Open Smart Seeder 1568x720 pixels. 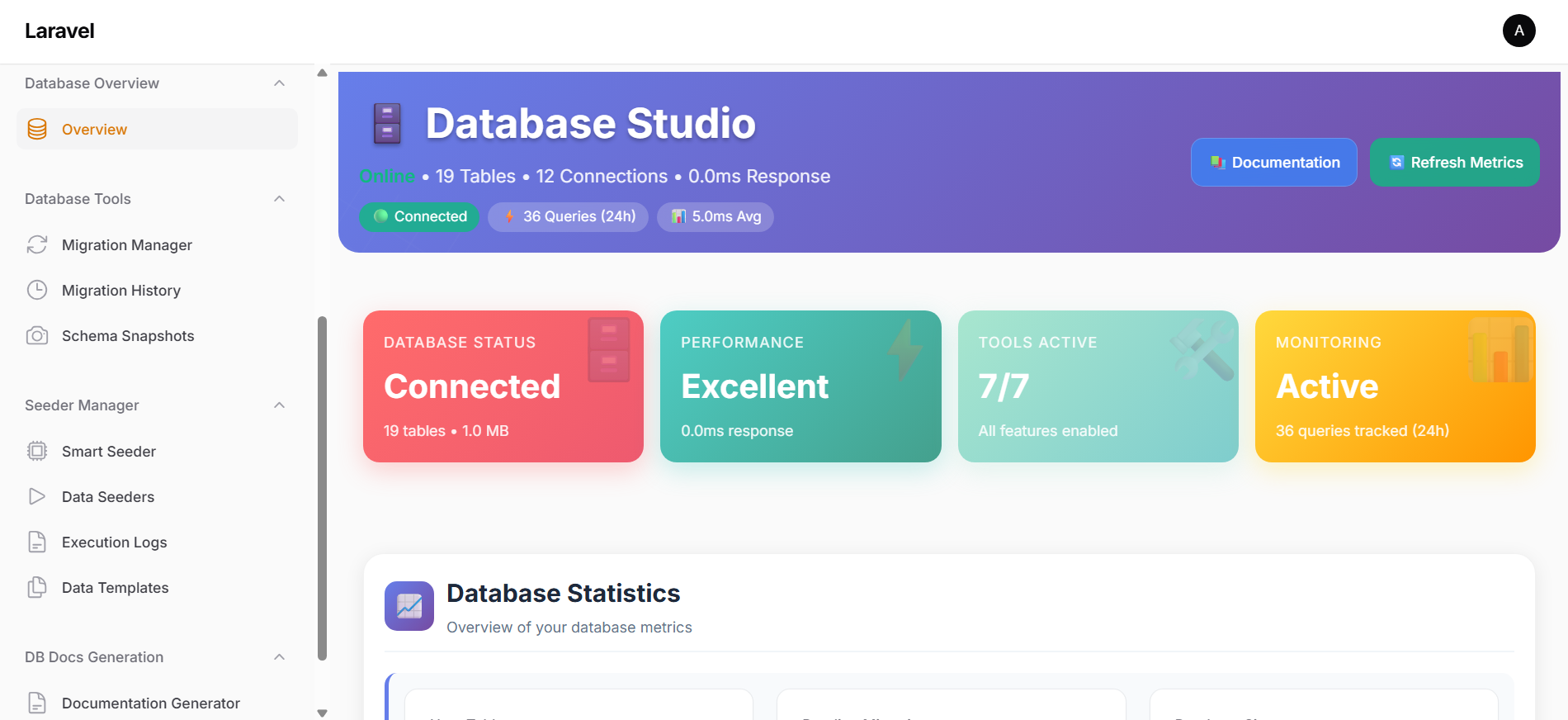(x=157, y=451)
